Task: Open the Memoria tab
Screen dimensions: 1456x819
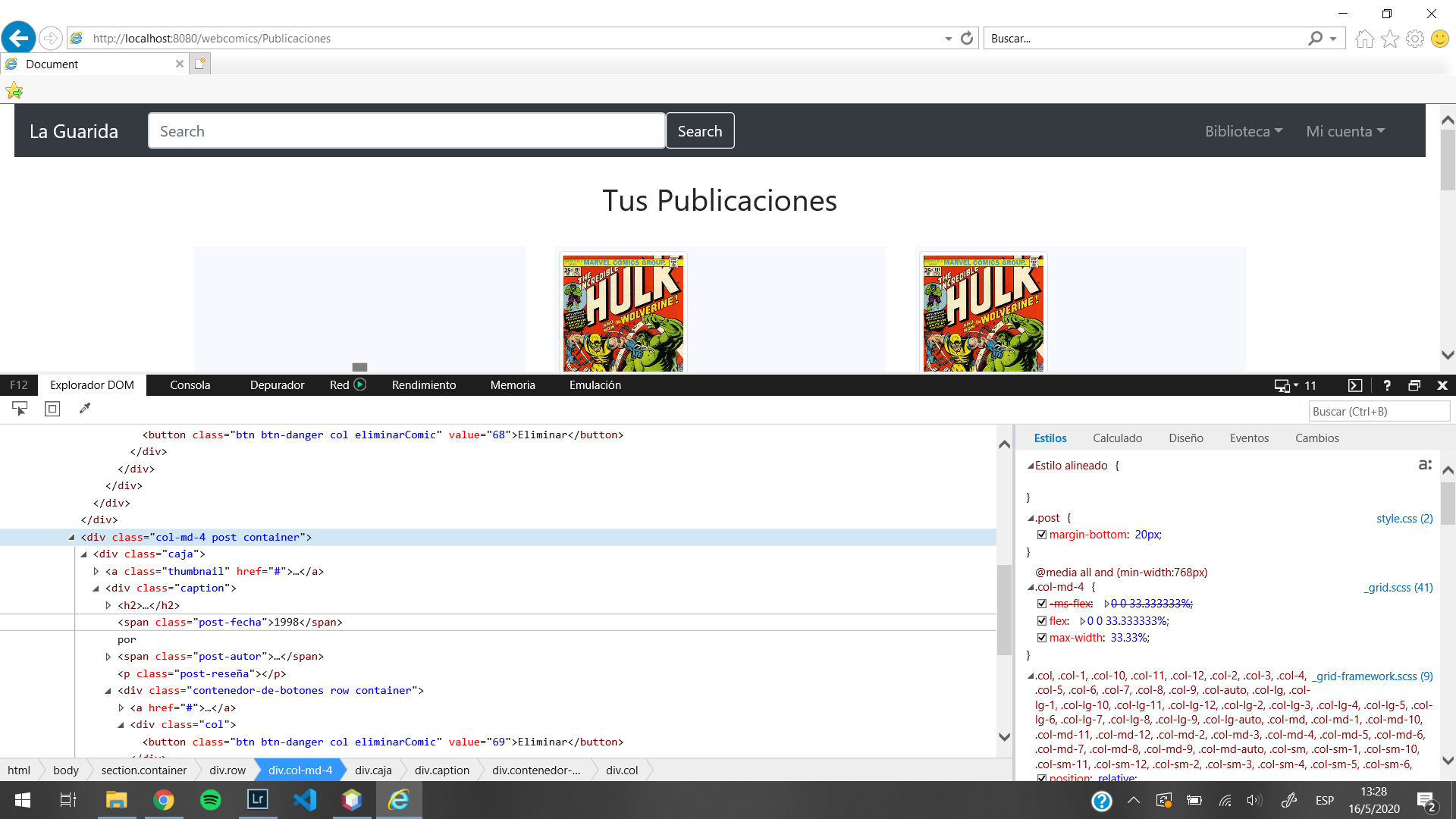Action: click(513, 385)
